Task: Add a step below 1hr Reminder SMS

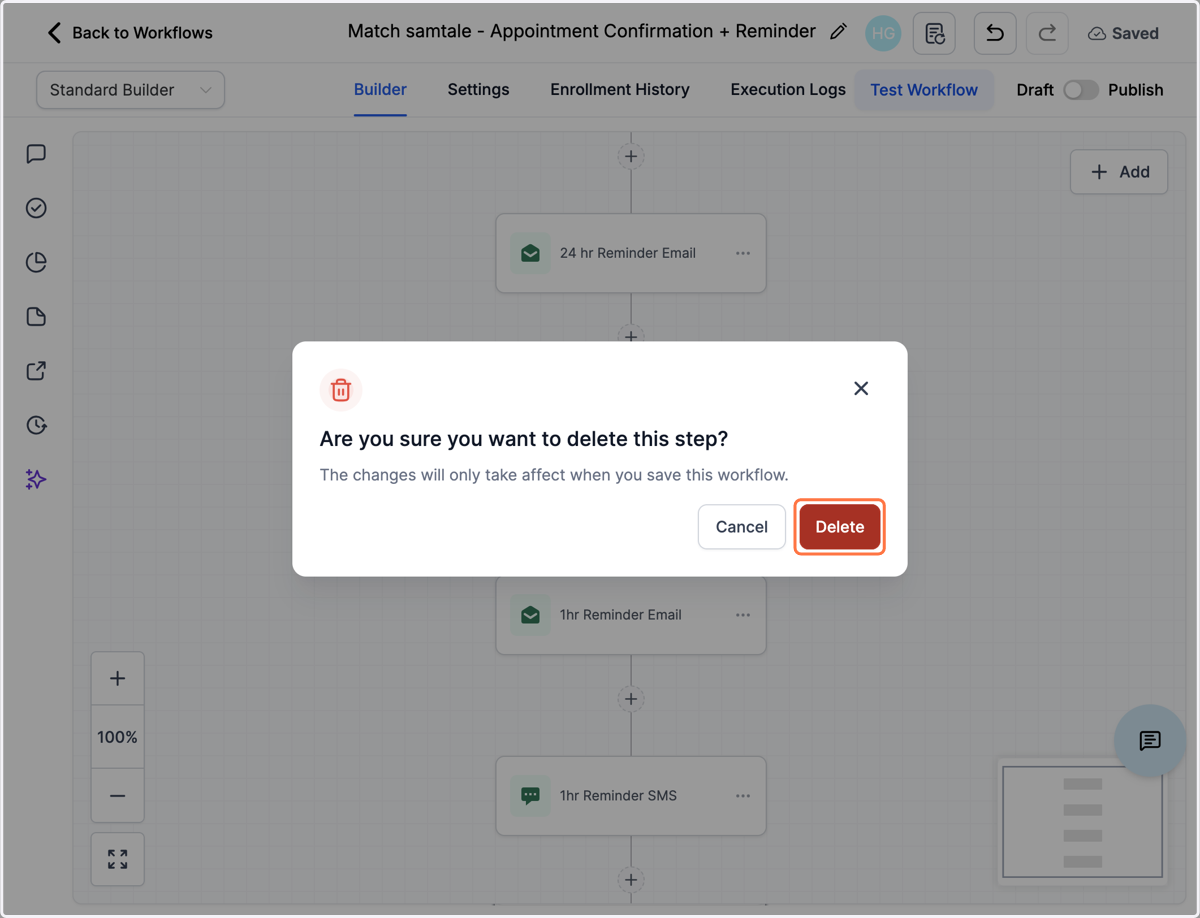Action: [631, 880]
